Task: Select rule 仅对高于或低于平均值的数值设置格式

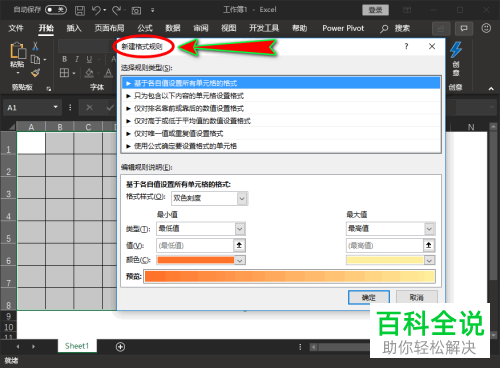Action: point(281,121)
